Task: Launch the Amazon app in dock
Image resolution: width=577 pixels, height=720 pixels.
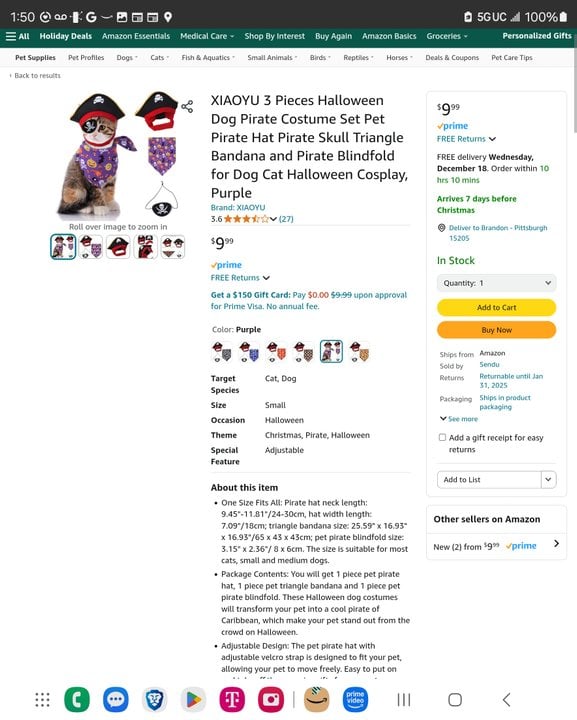Action: (x=317, y=699)
